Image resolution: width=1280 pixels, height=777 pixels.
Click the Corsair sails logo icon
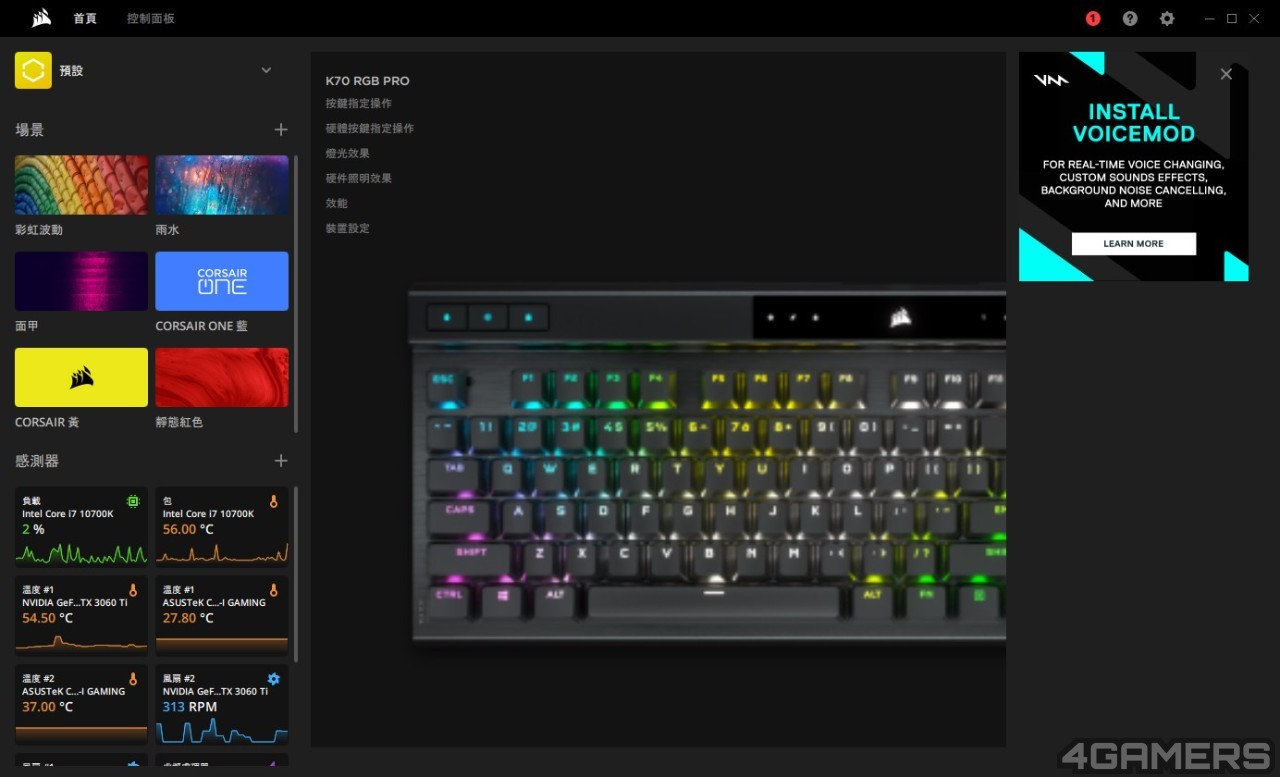(42, 18)
